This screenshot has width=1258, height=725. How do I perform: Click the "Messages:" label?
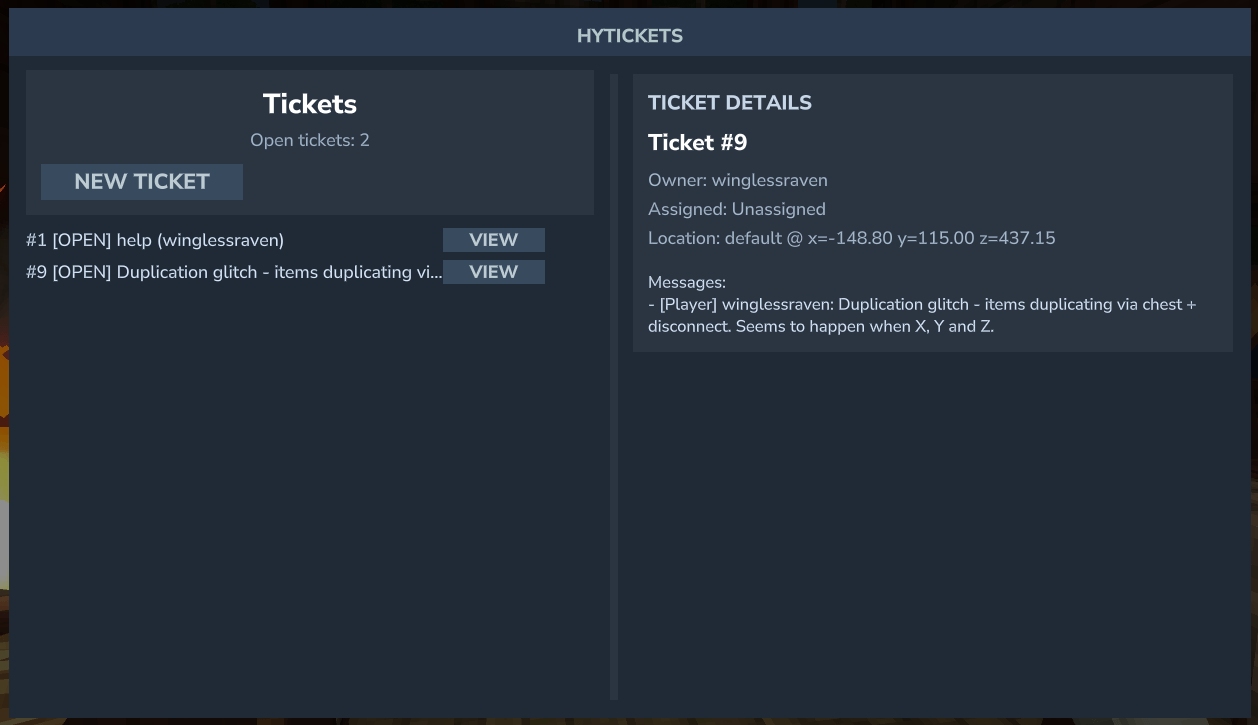687,283
